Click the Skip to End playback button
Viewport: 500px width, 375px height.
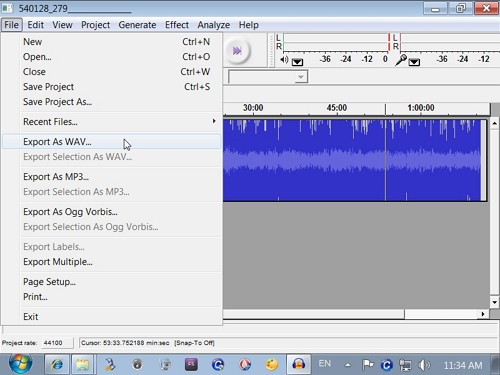point(237,51)
